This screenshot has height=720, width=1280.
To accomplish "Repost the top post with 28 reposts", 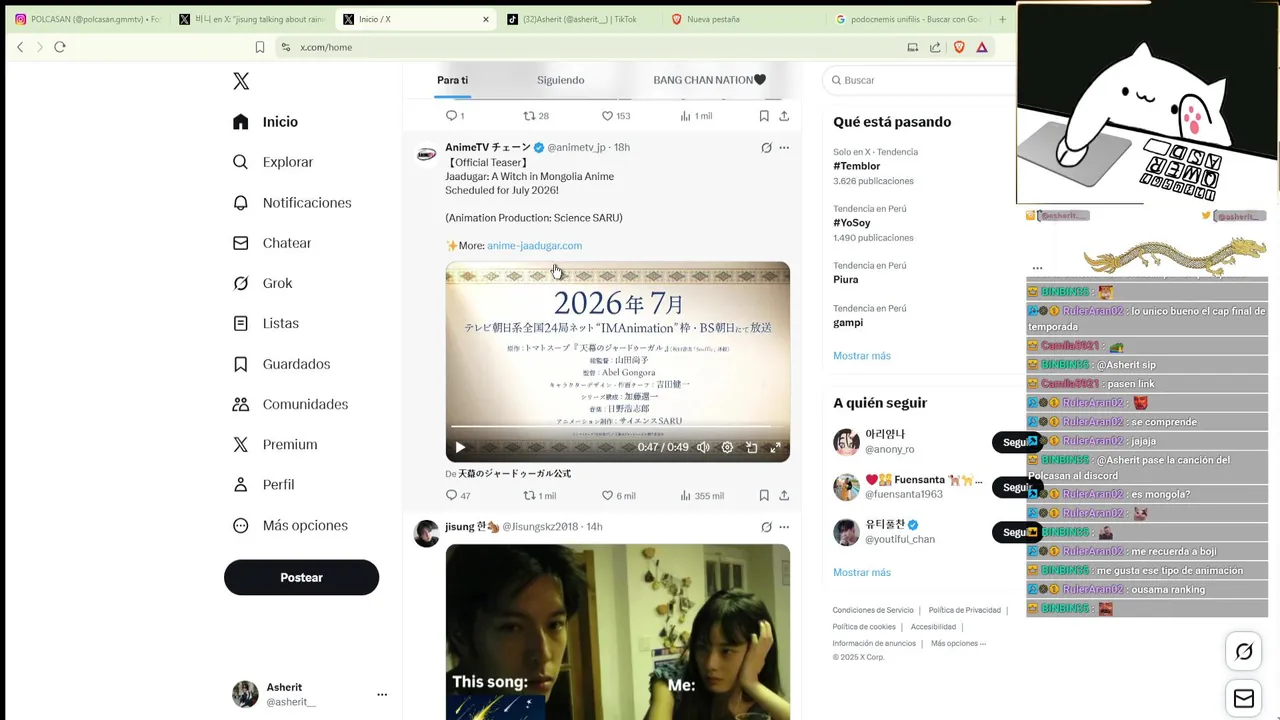I will point(537,116).
